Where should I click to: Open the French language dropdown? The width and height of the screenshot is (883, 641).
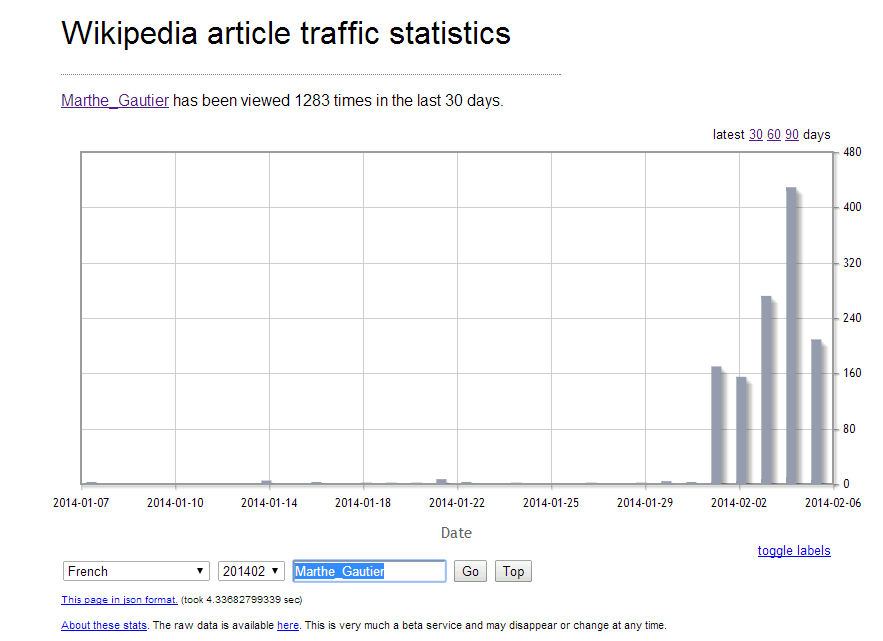point(136,571)
